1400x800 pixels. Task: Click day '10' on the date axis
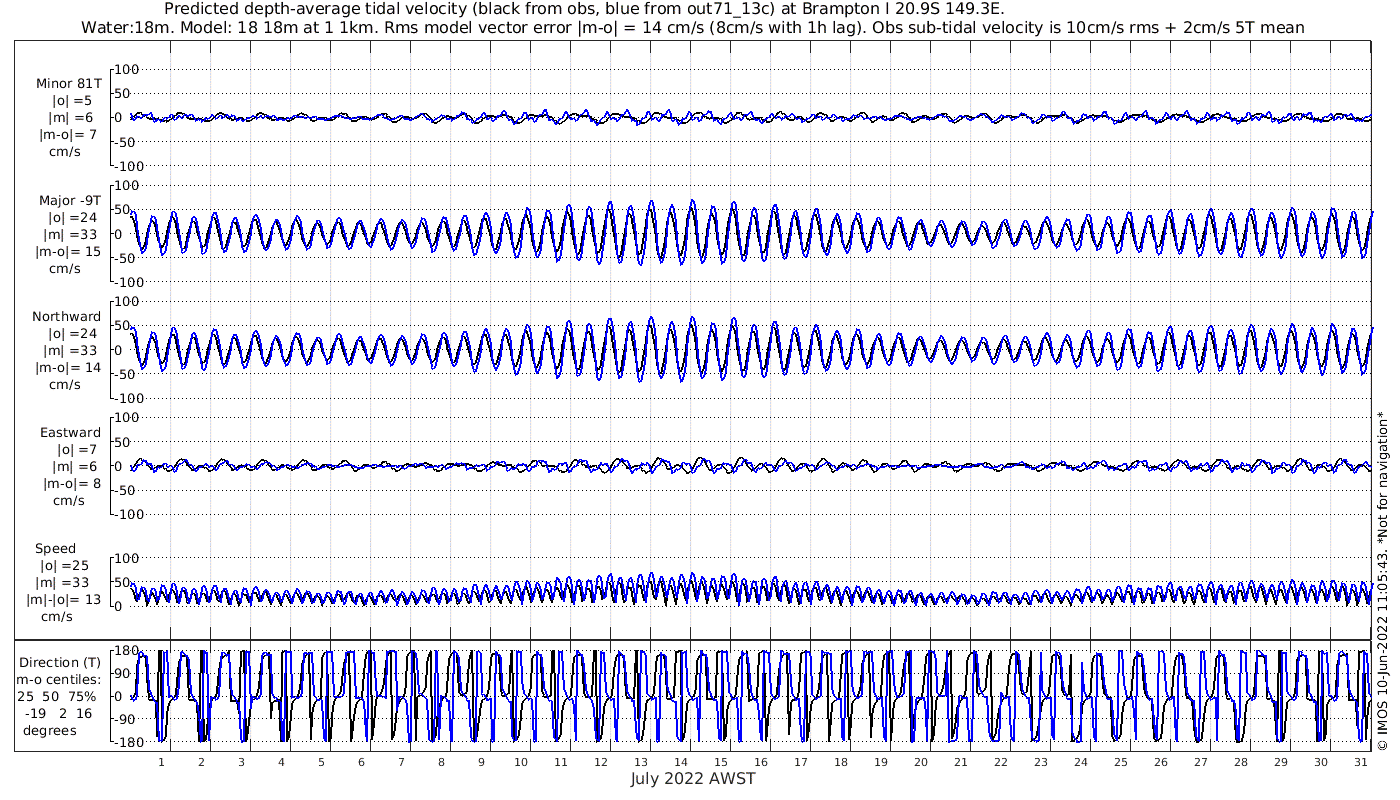(x=520, y=762)
